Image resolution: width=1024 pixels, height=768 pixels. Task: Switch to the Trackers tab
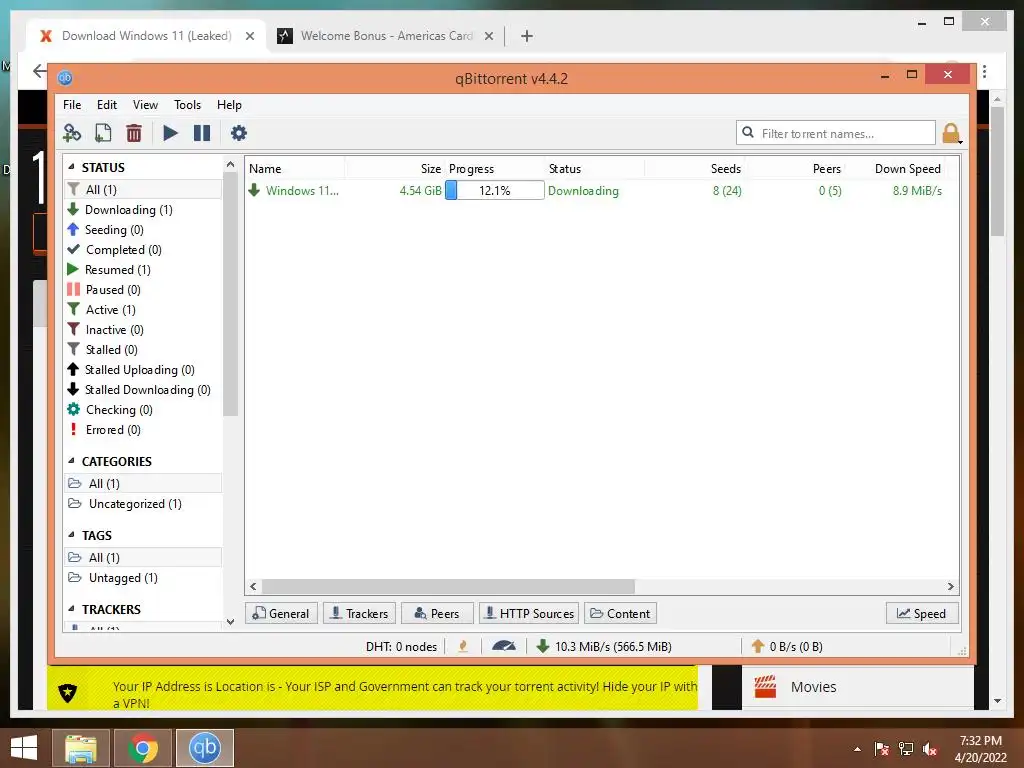click(x=359, y=613)
